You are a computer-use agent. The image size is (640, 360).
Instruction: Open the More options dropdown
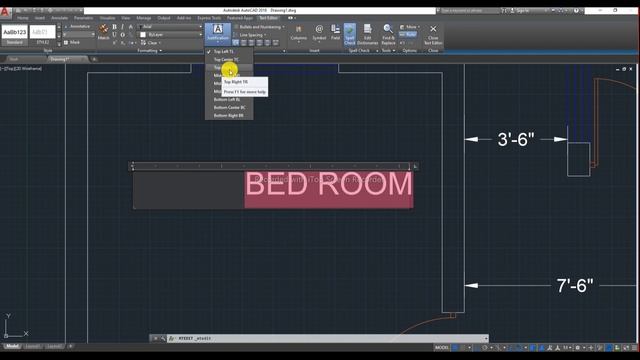pyautogui.click(x=410, y=27)
